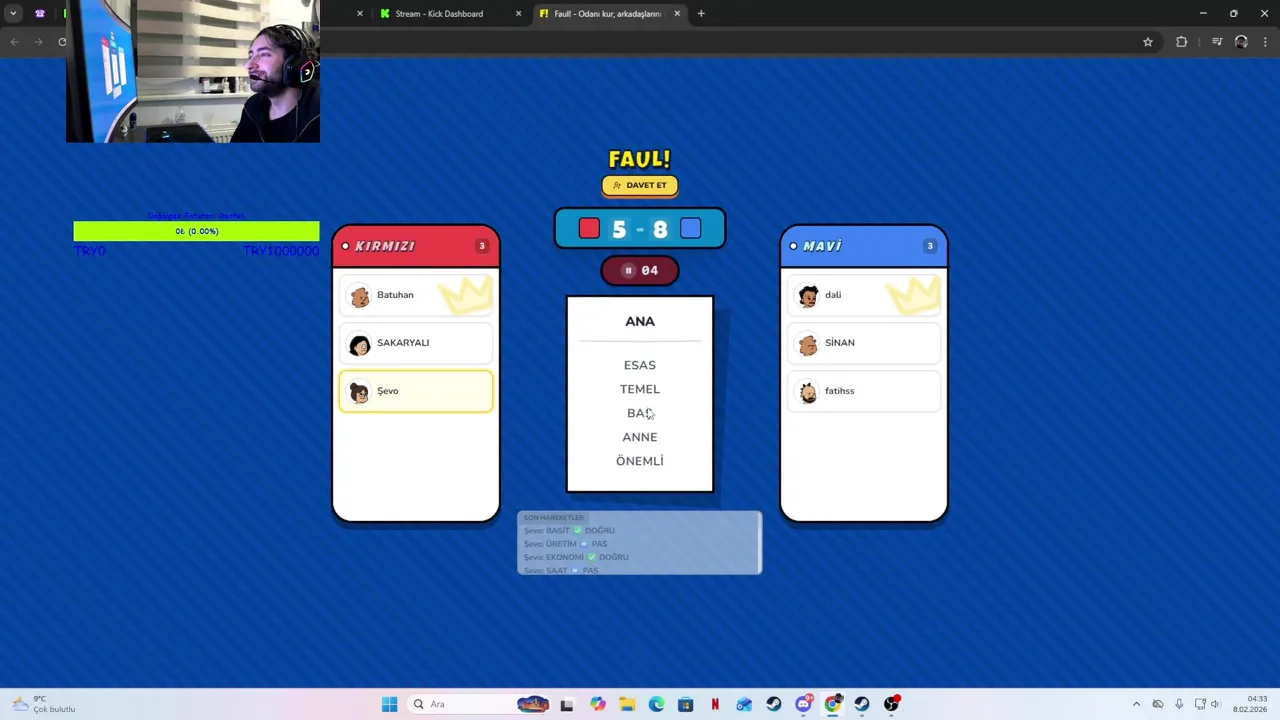Viewport: 1280px width, 720px height.
Task: Select the KIRMIZI team header
Action: coord(416,246)
